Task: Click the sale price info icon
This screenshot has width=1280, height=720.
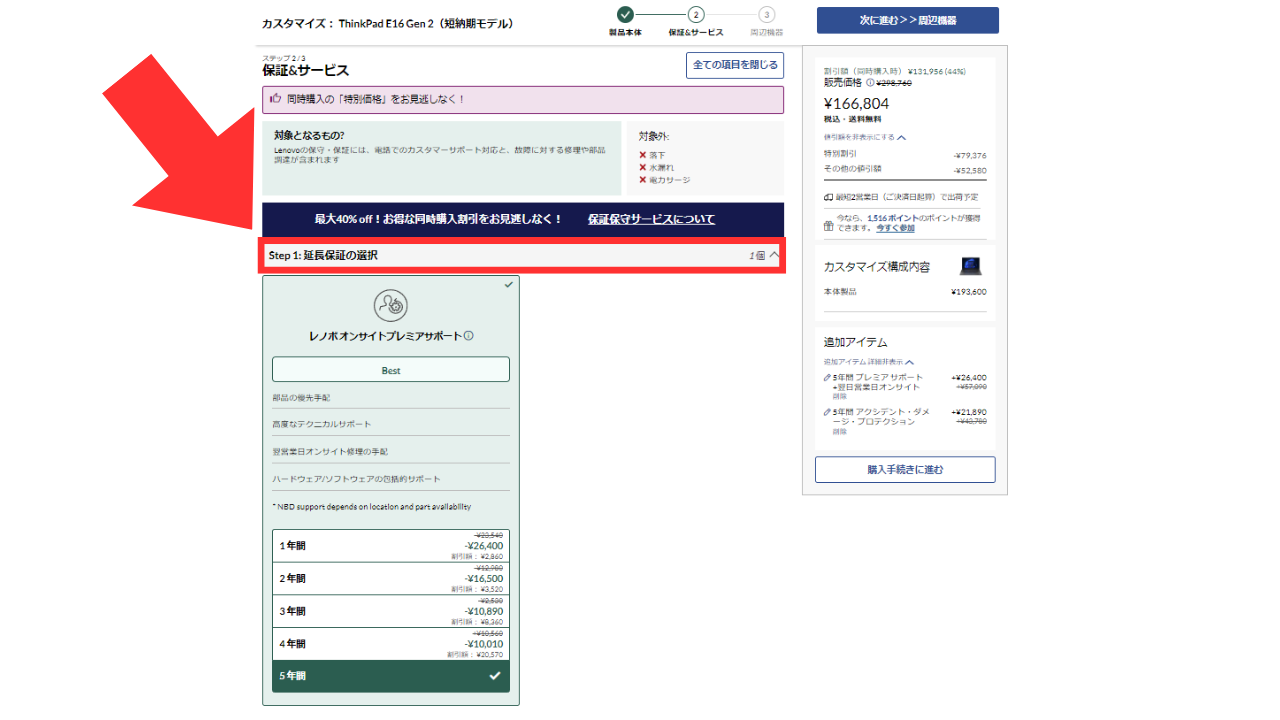Action: click(870, 83)
